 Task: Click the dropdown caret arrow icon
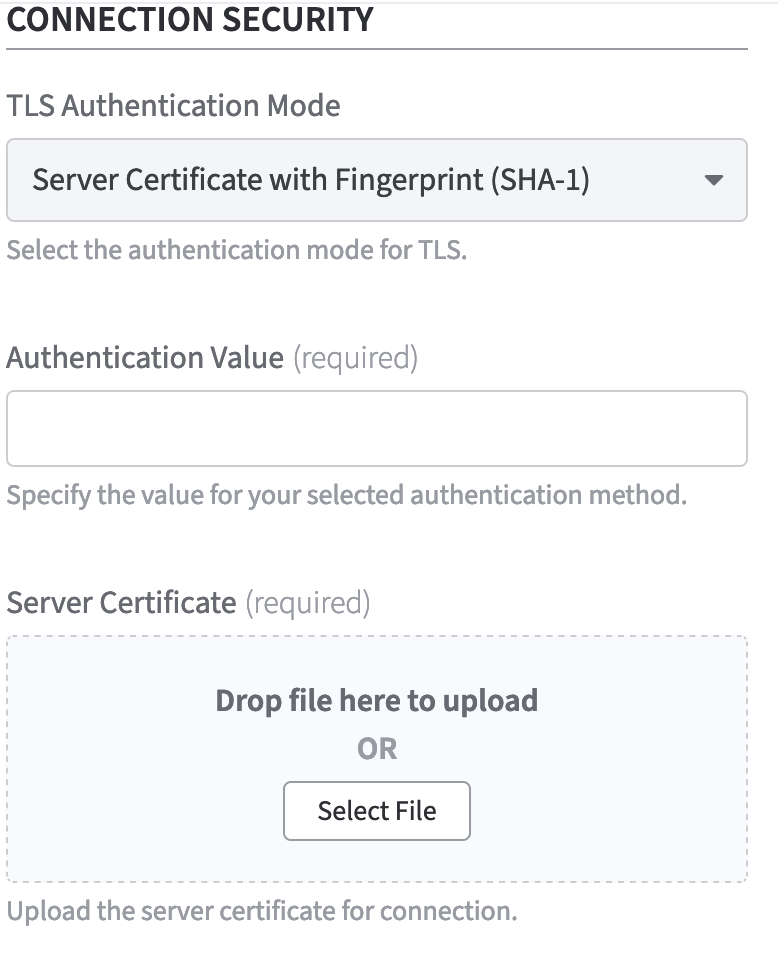pos(713,181)
